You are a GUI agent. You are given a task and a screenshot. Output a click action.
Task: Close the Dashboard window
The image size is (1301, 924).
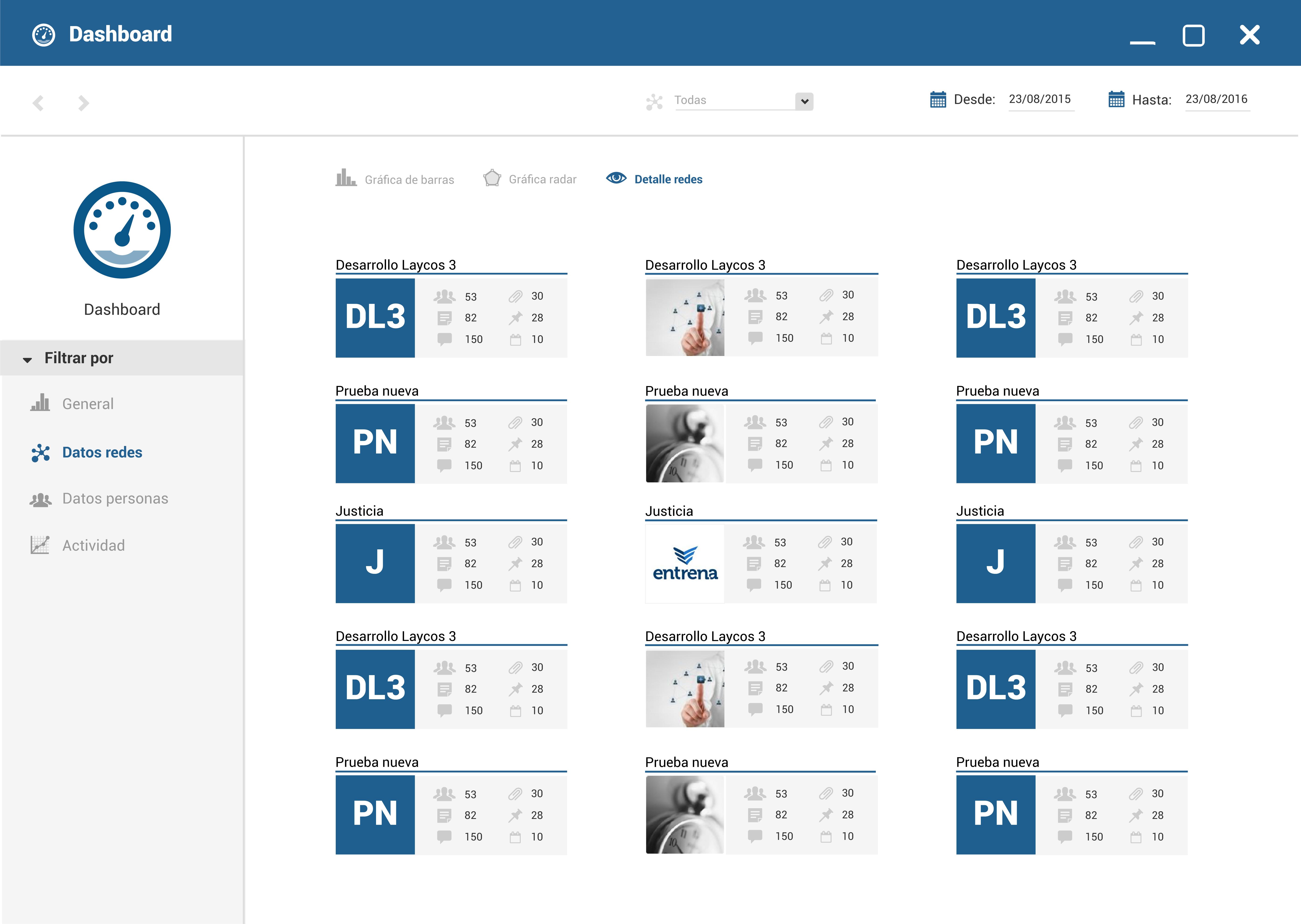[1249, 35]
